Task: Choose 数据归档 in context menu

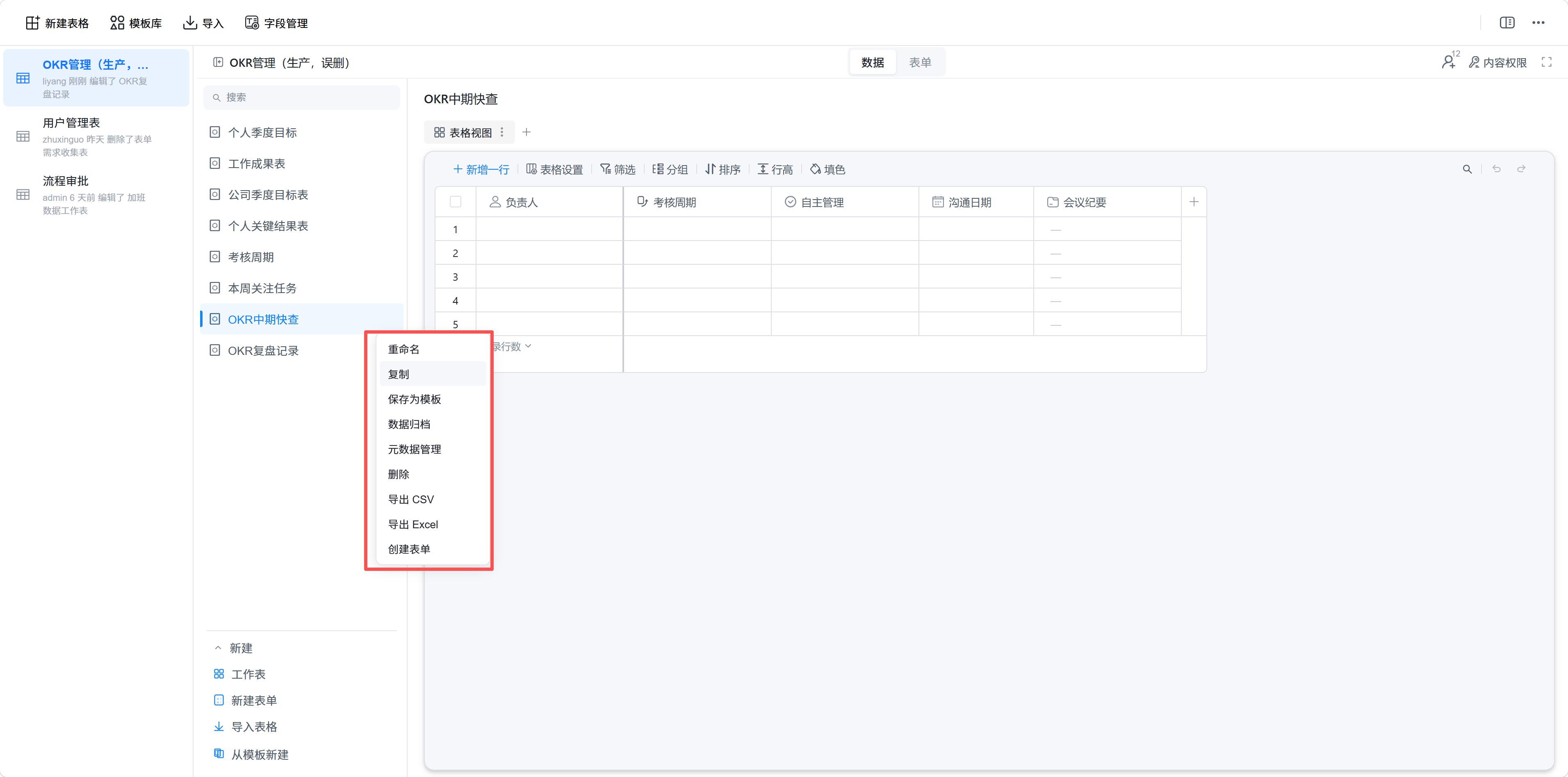Action: [x=433, y=424]
